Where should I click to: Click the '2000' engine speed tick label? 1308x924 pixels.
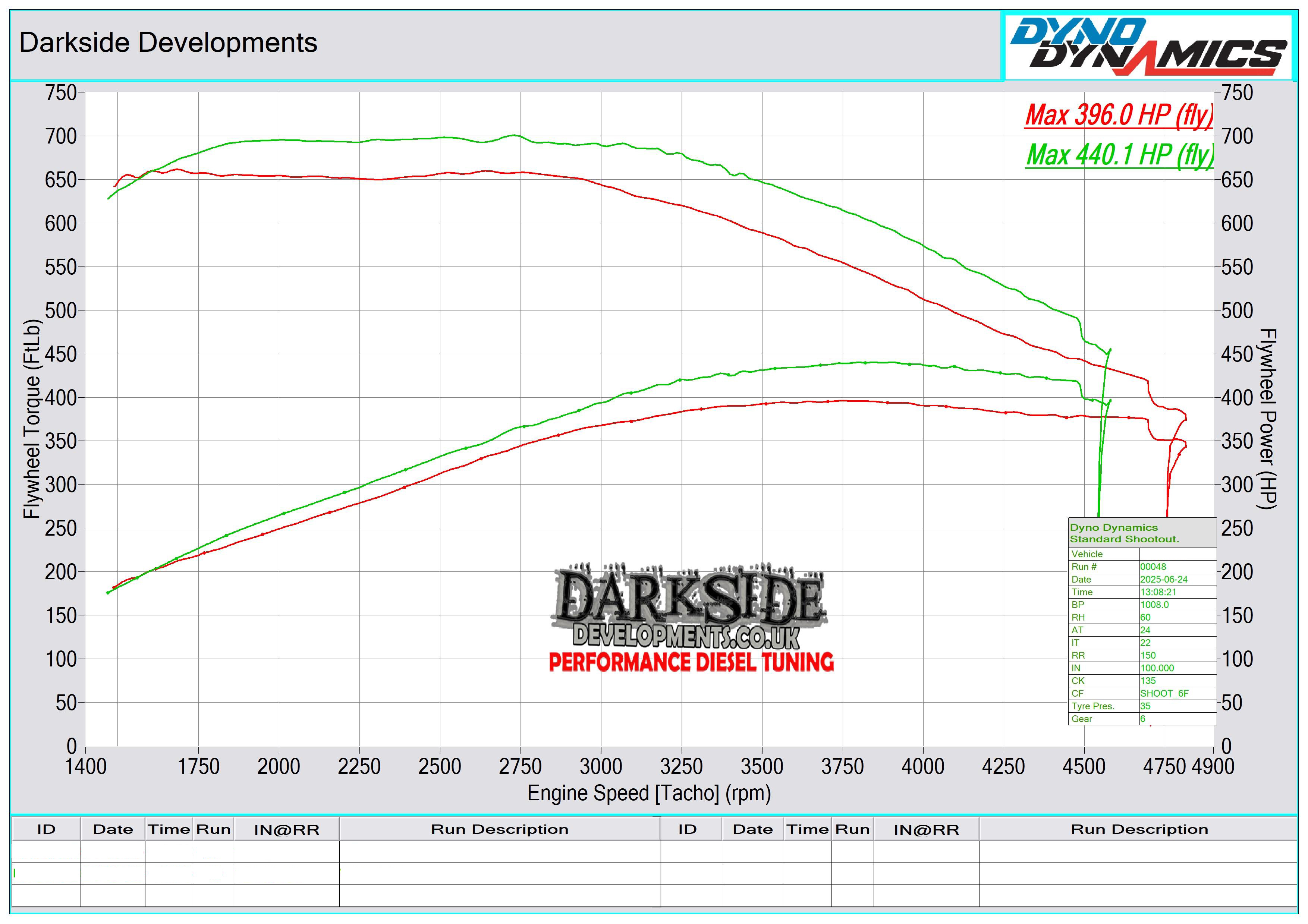coord(279,766)
